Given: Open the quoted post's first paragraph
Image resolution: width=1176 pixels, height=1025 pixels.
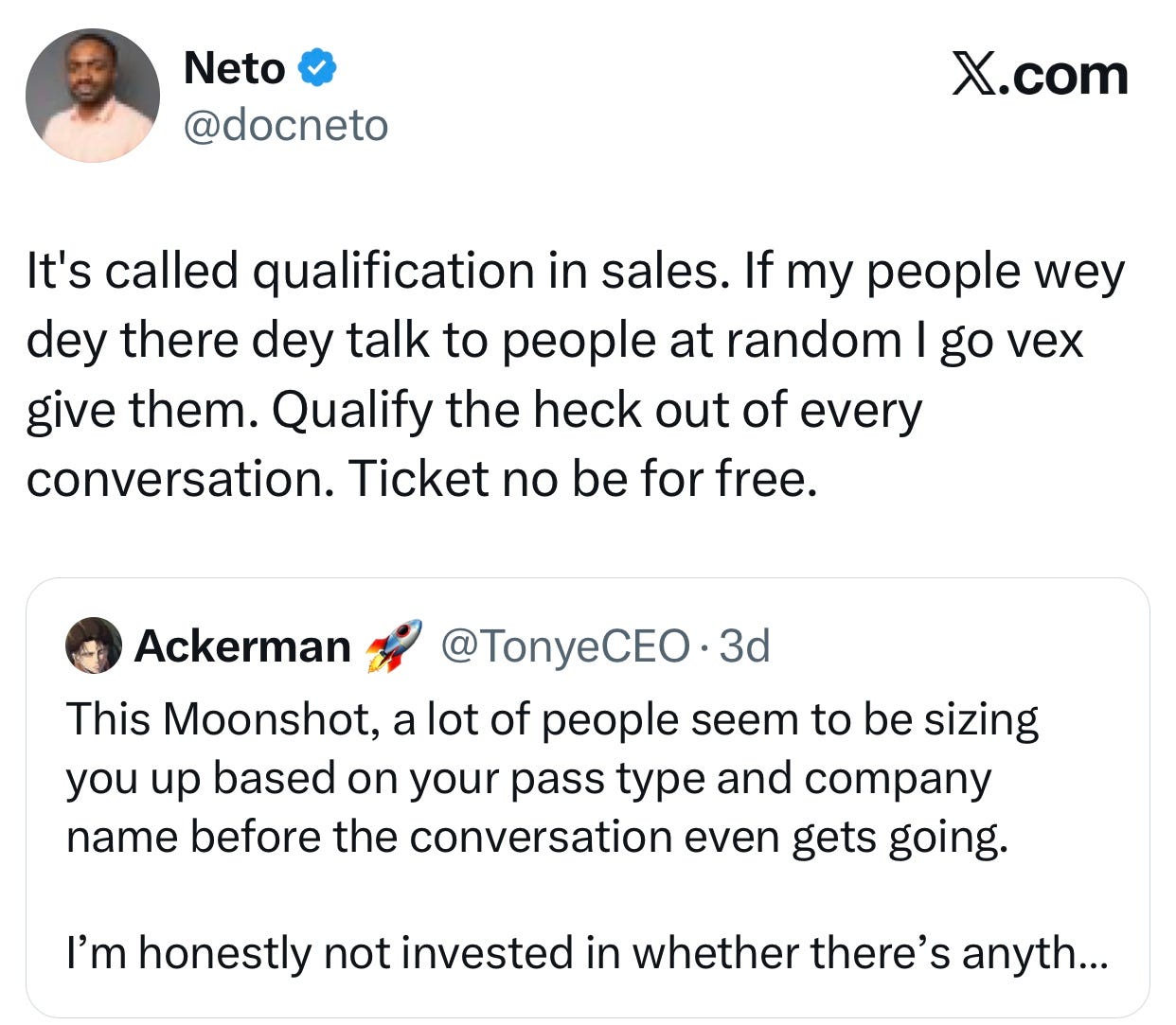Looking at the screenshot, I should coord(551,778).
